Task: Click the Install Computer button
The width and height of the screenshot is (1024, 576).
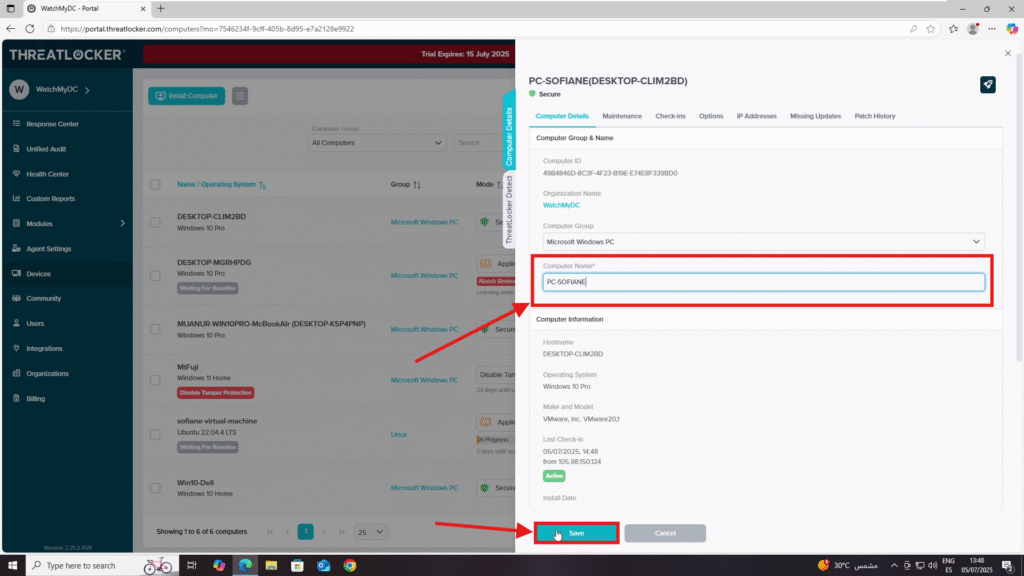Action: 186,96
